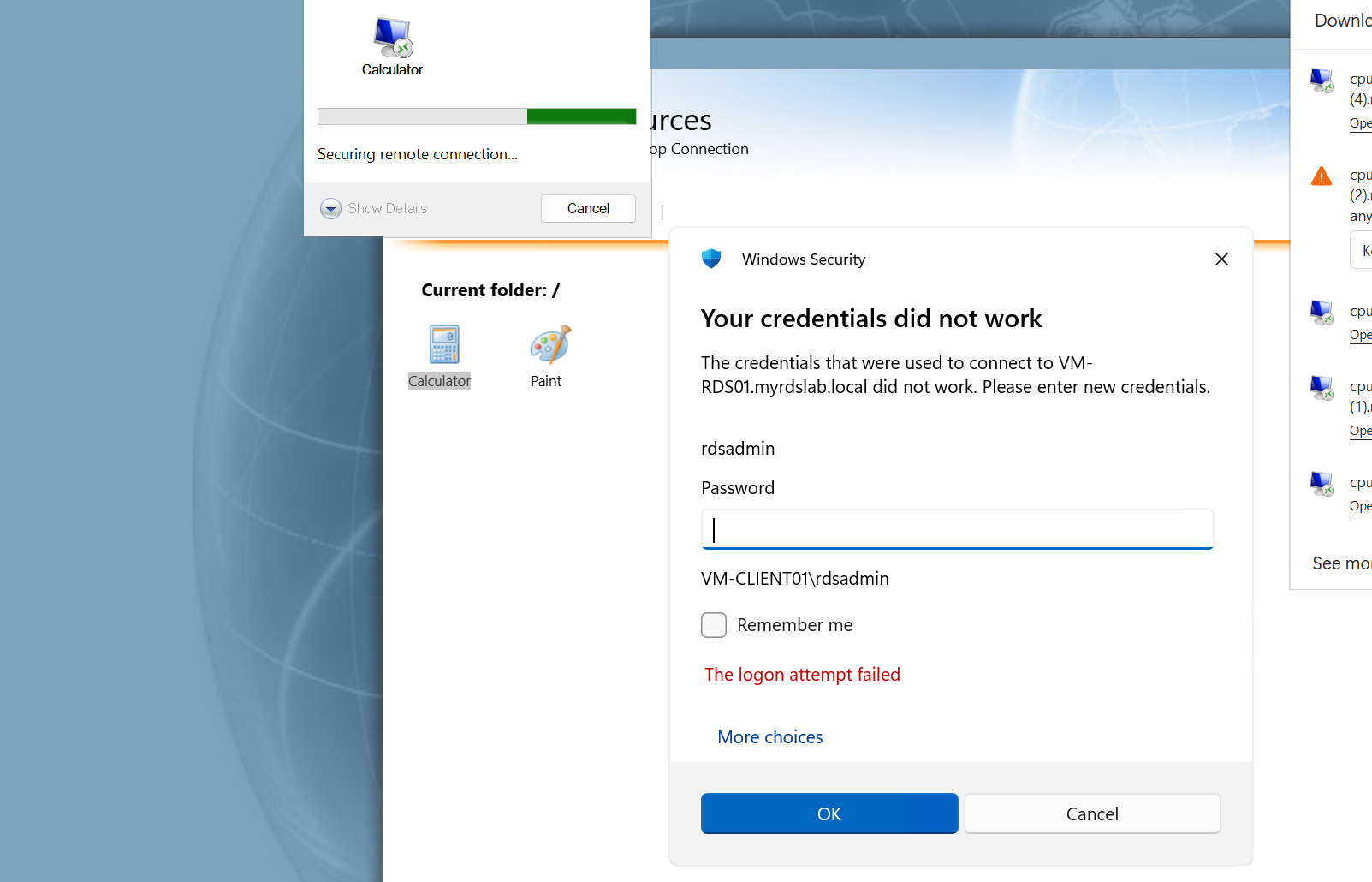The height and width of the screenshot is (882, 1372).
Task: Click the 'Password' field label
Action: coord(738,488)
